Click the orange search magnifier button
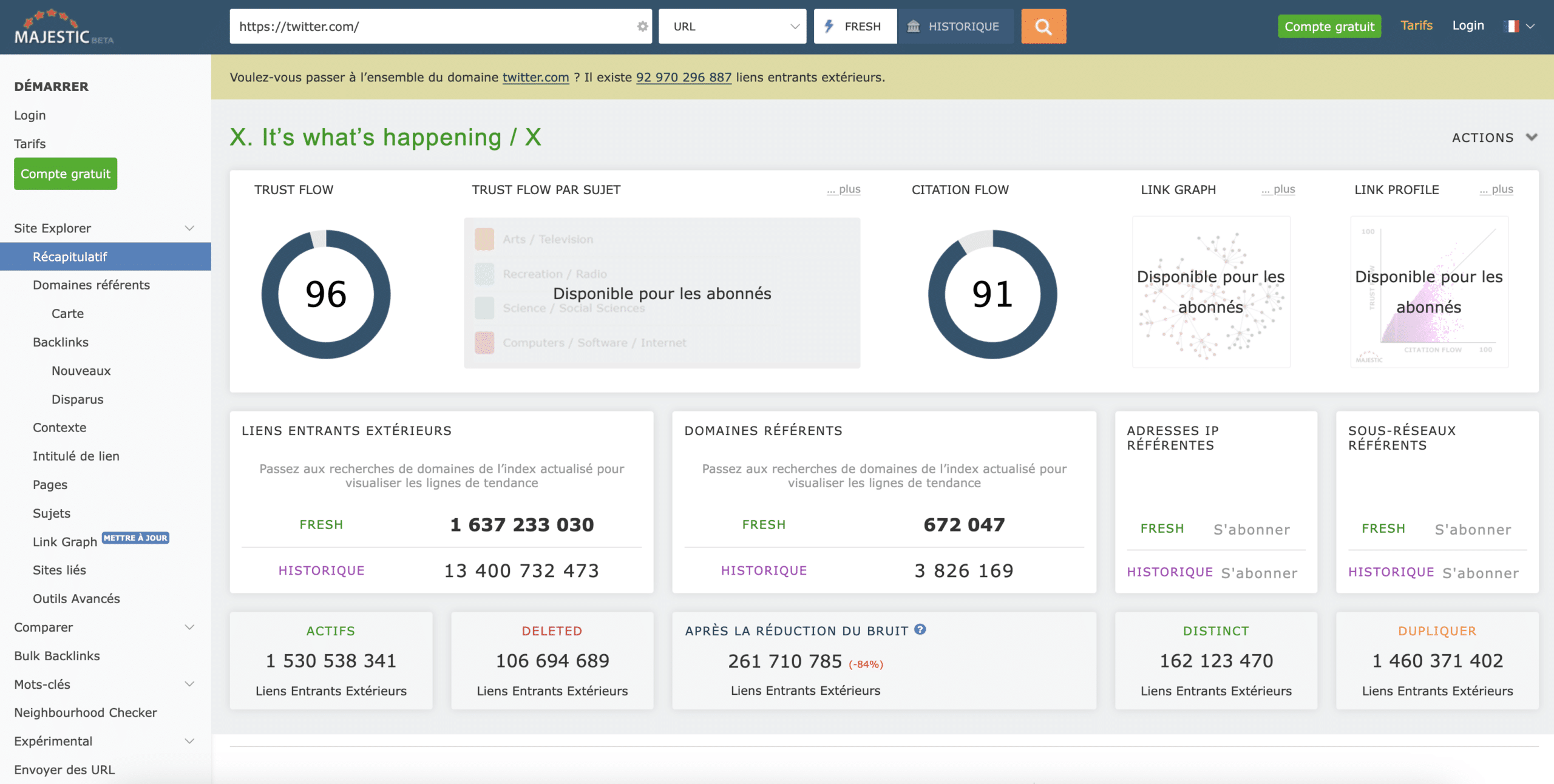The height and width of the screenshot is (784, 1554). click(1043, 26)
